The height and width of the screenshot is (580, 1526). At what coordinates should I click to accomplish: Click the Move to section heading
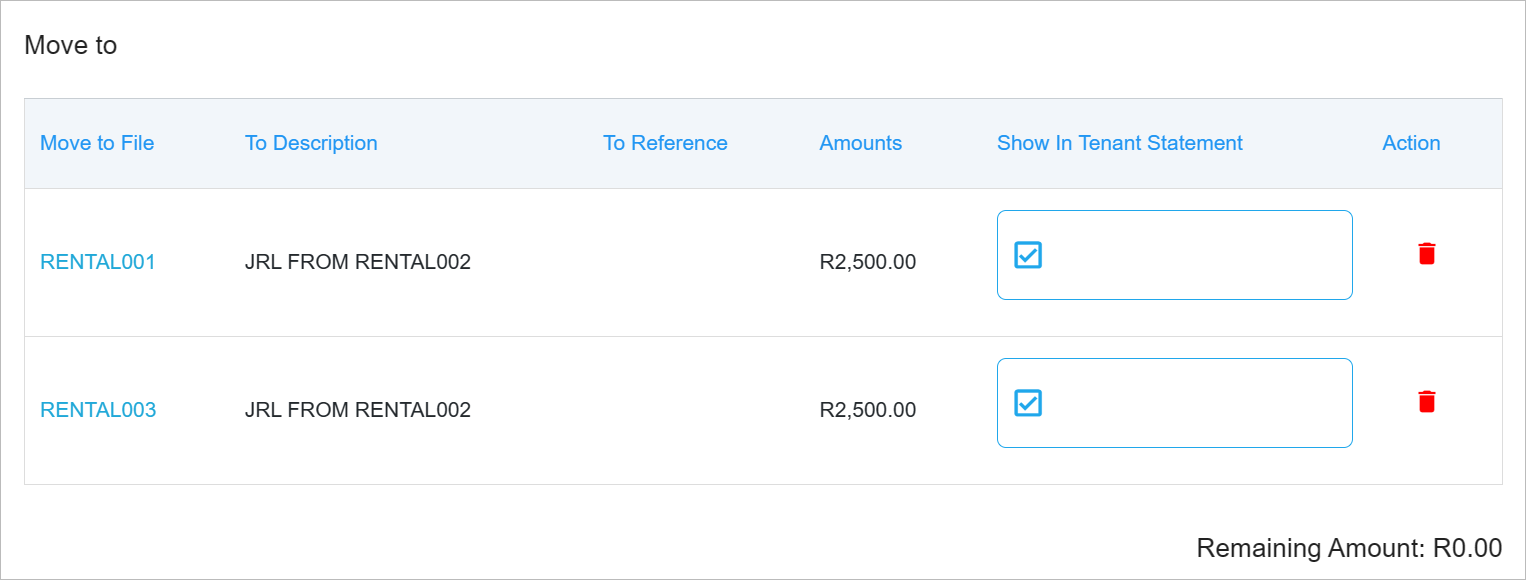70,45
